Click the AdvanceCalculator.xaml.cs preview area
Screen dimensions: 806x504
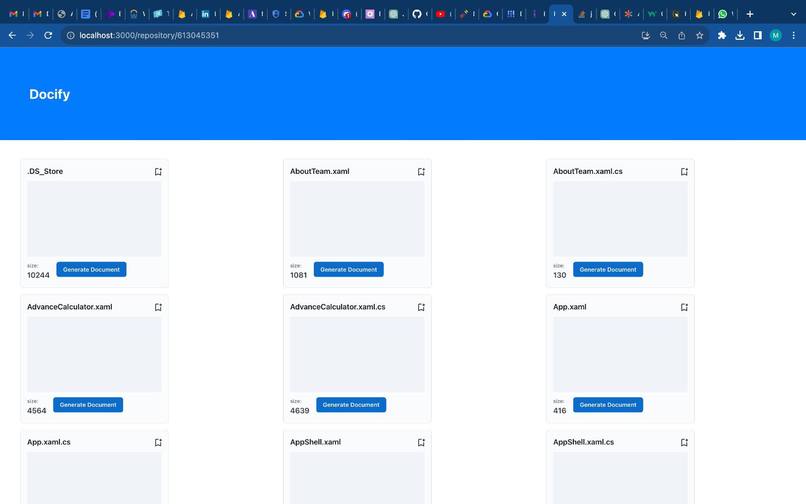pyautogui.click(x=357, y=354)
